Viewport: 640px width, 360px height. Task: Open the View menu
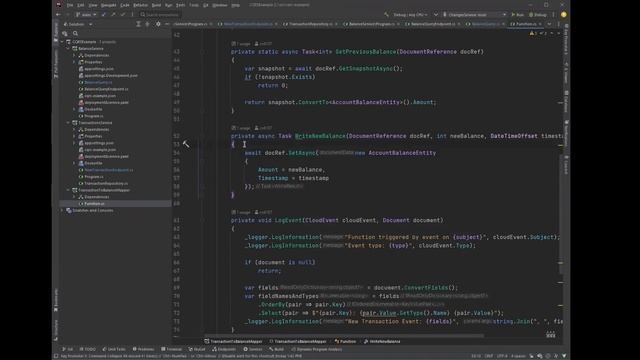click(x=93, y=5)
